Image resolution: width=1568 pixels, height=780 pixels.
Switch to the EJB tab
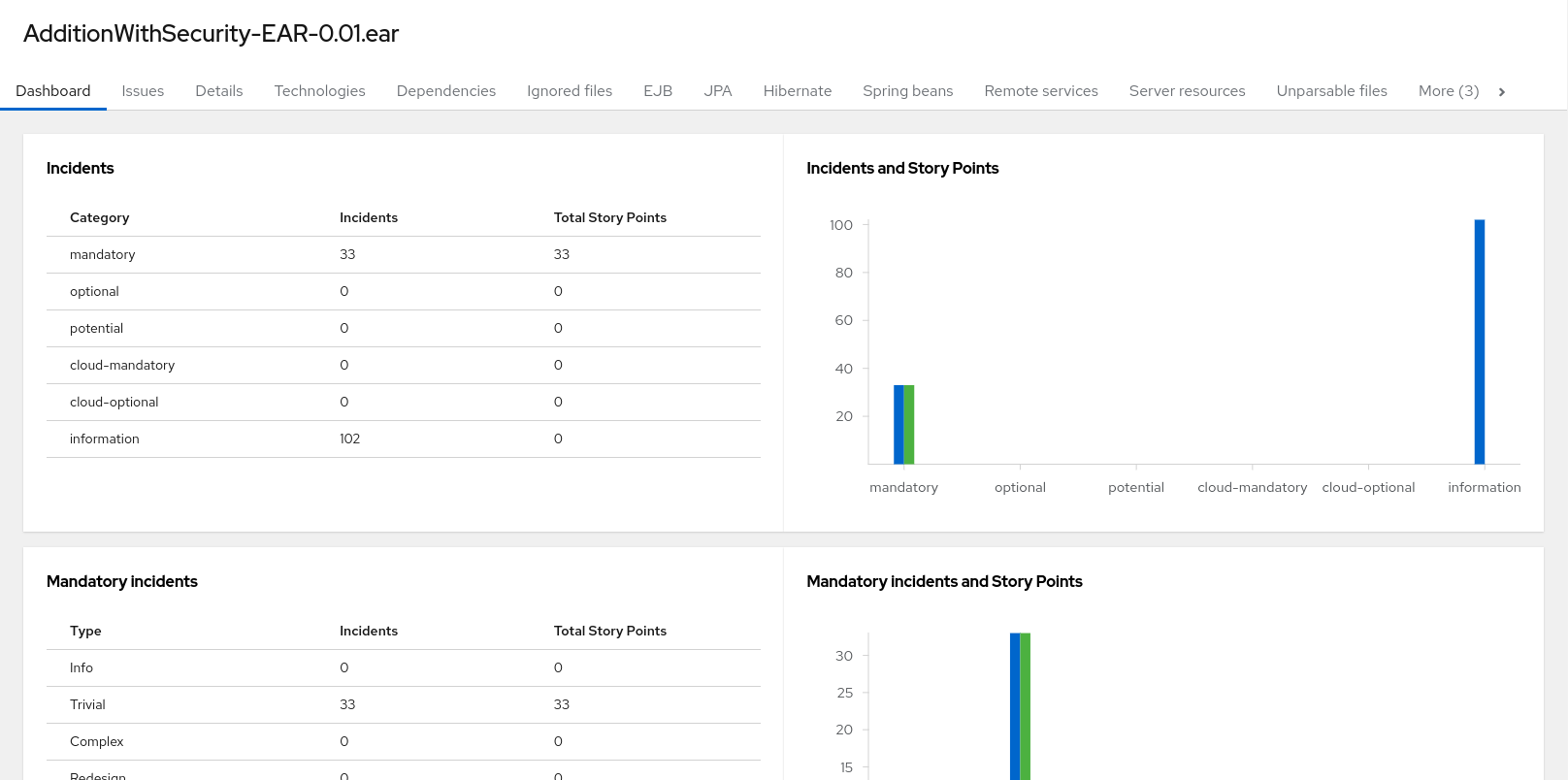658,91
